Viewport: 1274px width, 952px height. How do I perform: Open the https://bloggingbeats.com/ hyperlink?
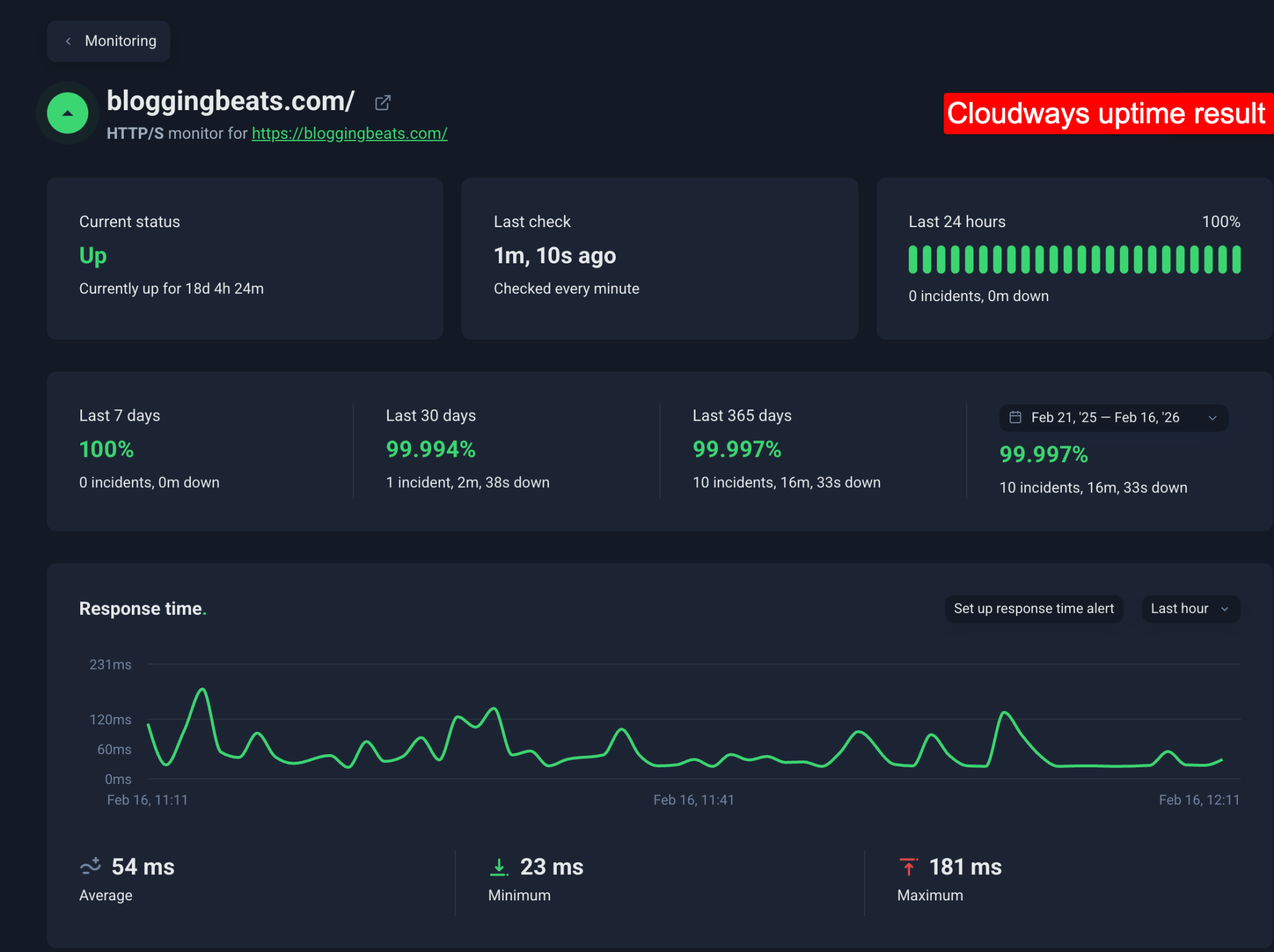tap(349, 134)
